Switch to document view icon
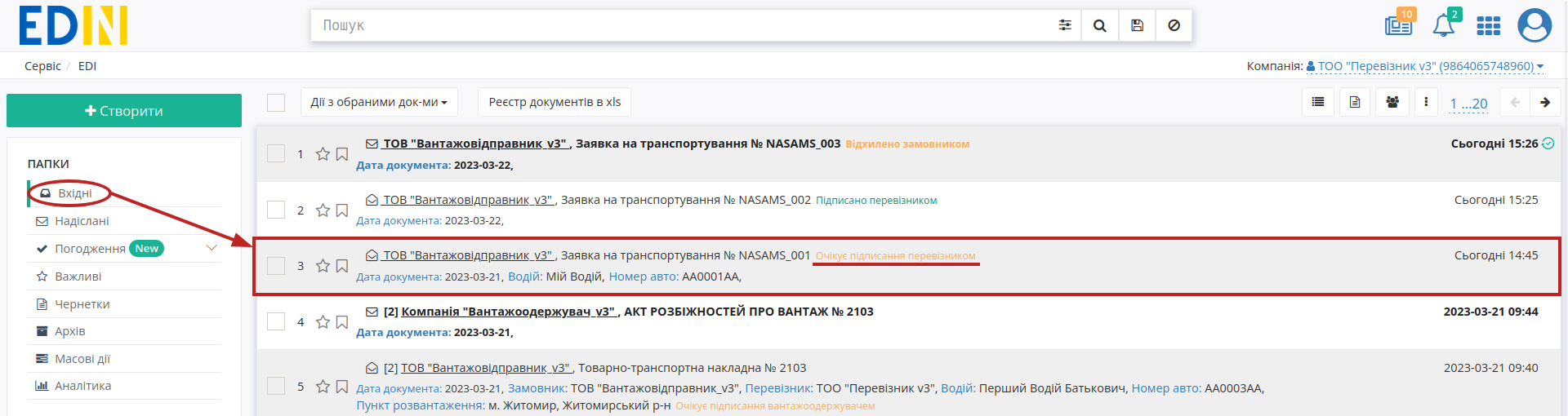 pos(1355,102)
